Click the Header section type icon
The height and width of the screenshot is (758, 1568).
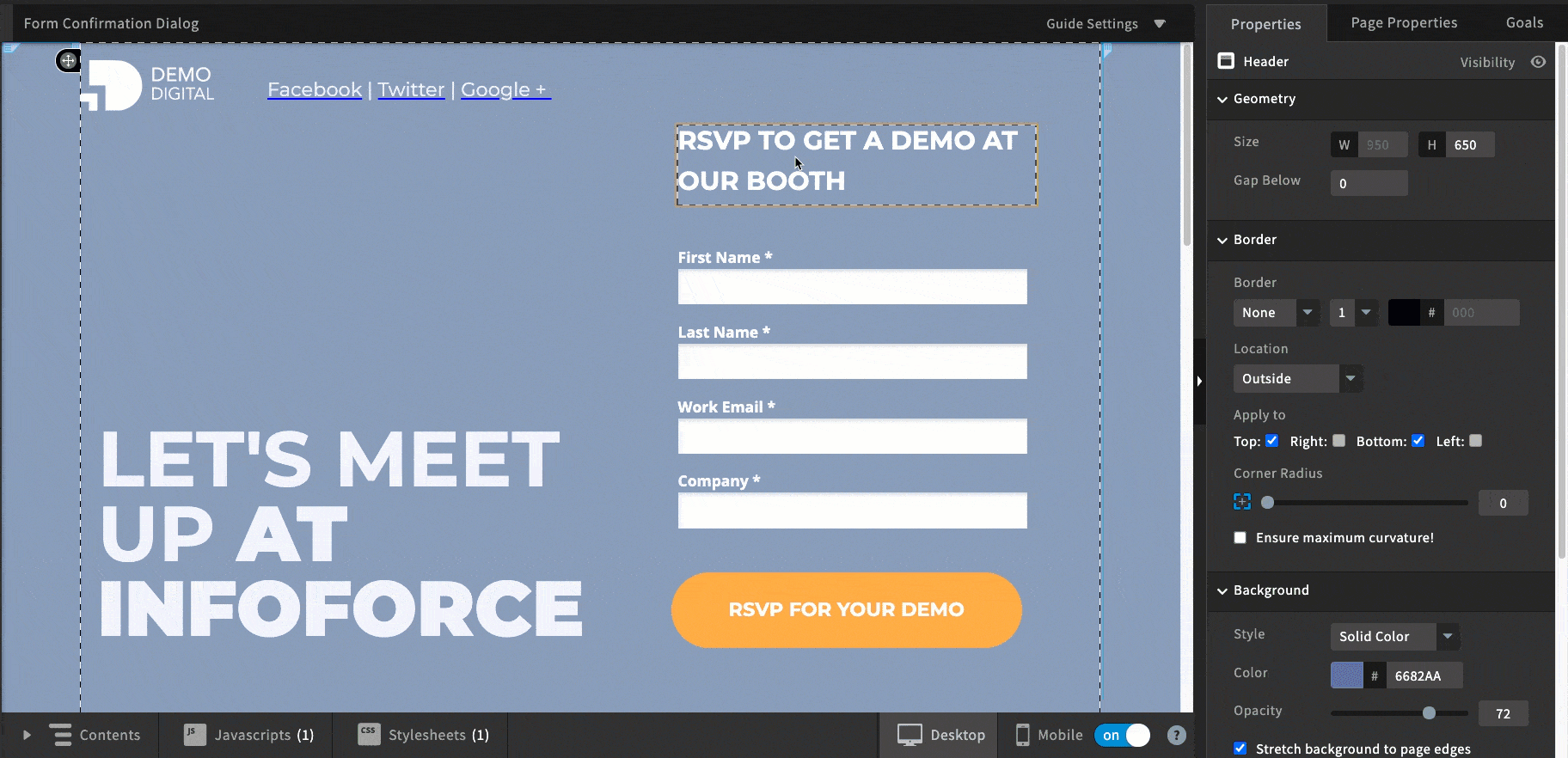click(x=1226, y=61)
